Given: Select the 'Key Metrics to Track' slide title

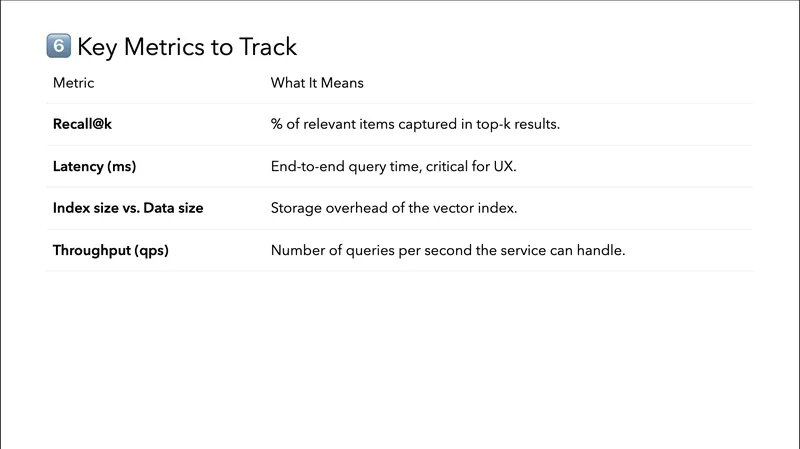Looking at the screenshot, I should tap(187, 47).
